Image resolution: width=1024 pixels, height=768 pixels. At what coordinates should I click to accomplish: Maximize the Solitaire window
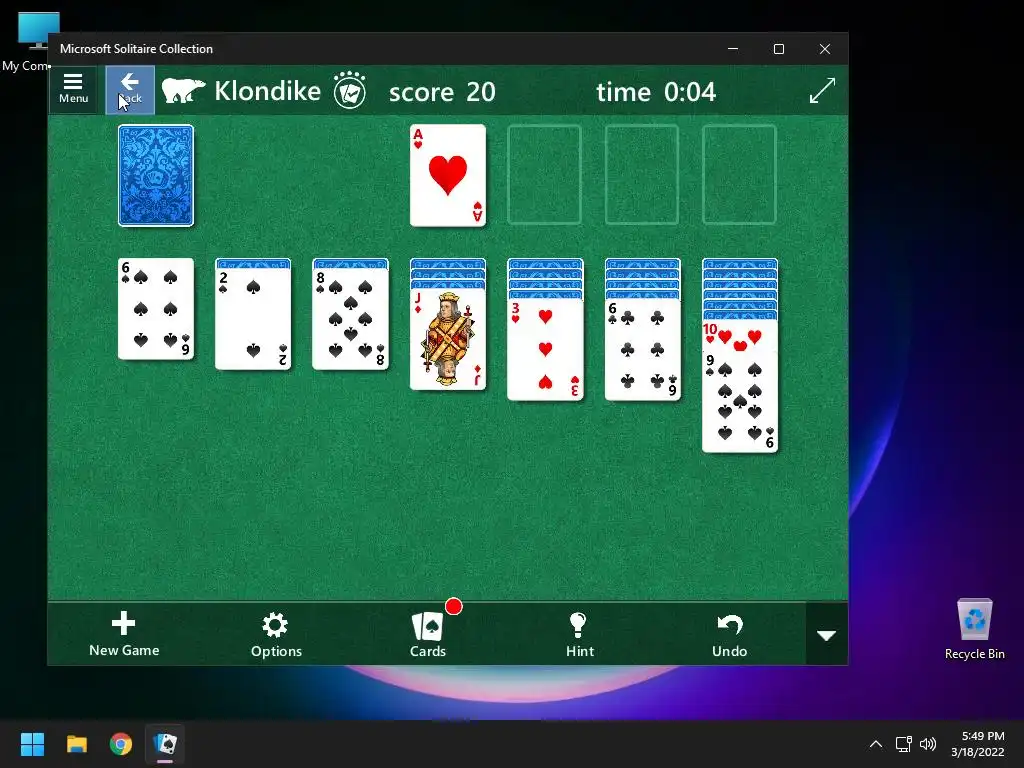pos(778,49)
